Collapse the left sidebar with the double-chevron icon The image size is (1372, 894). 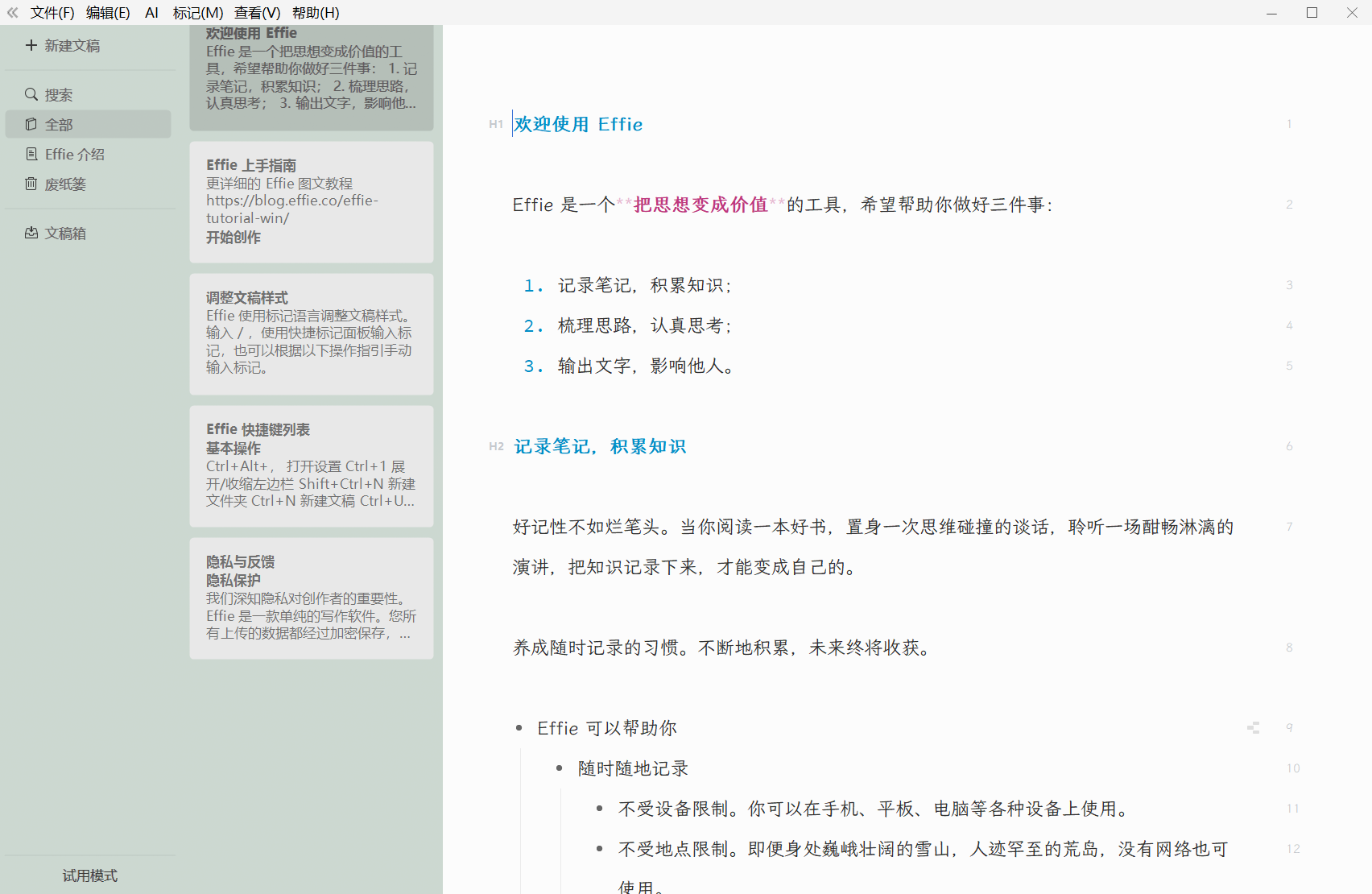click(x=12, y=13)
